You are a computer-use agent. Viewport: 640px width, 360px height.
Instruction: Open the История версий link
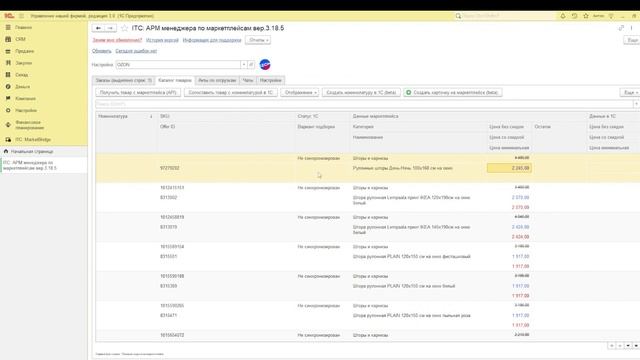tap(162, 40)
